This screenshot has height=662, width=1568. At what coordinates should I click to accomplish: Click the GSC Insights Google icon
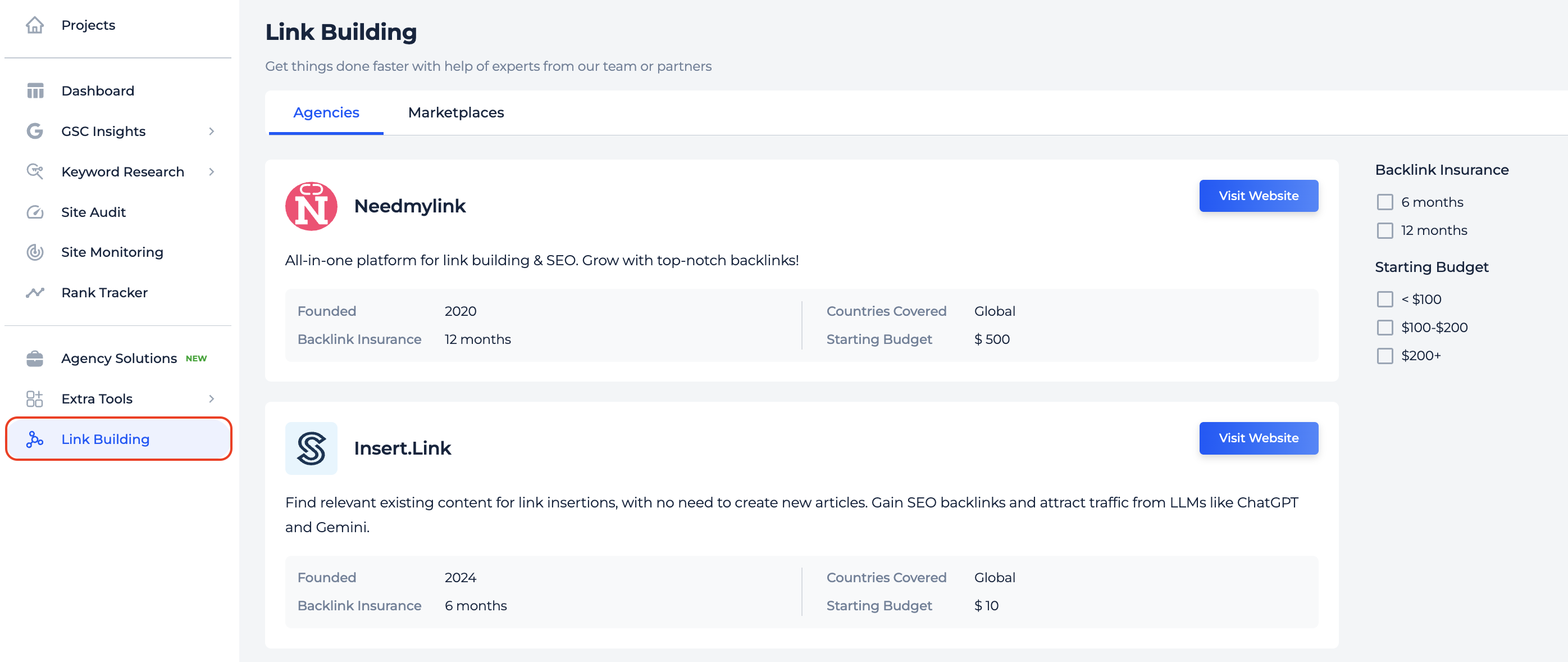[35, 131]
